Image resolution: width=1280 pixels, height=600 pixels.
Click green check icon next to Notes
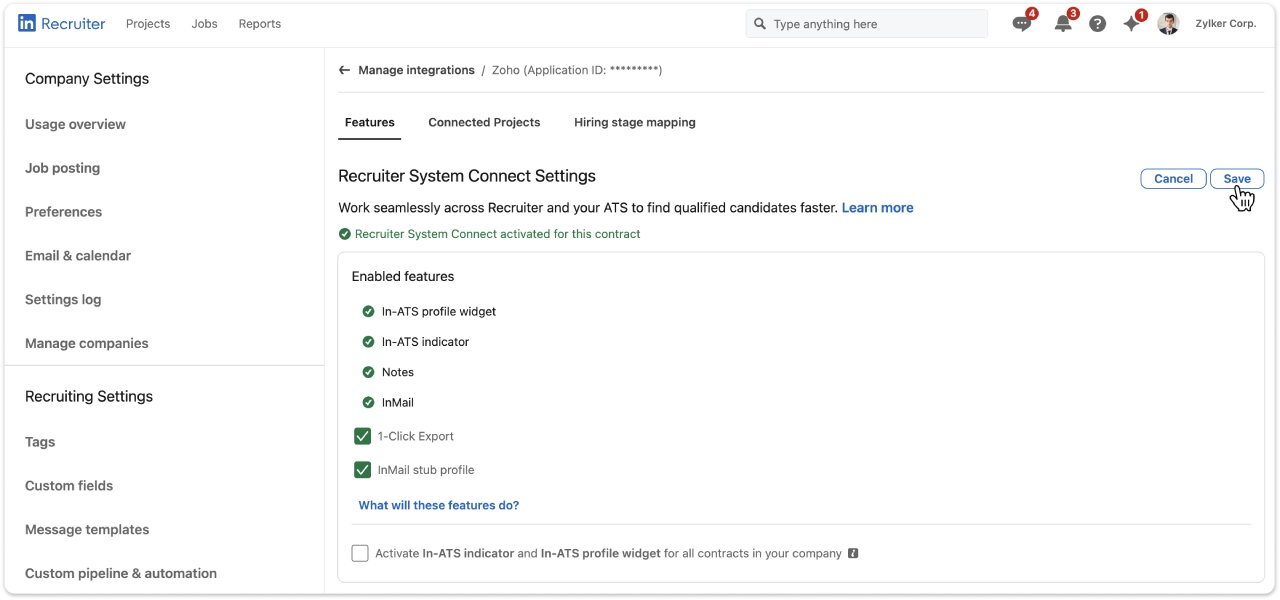(368, 372)
